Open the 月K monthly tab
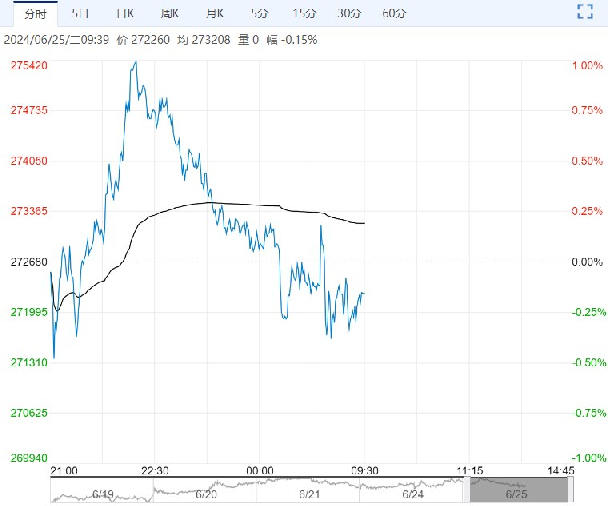The height and width of the screenshot is (506, 608). (215, 13)
